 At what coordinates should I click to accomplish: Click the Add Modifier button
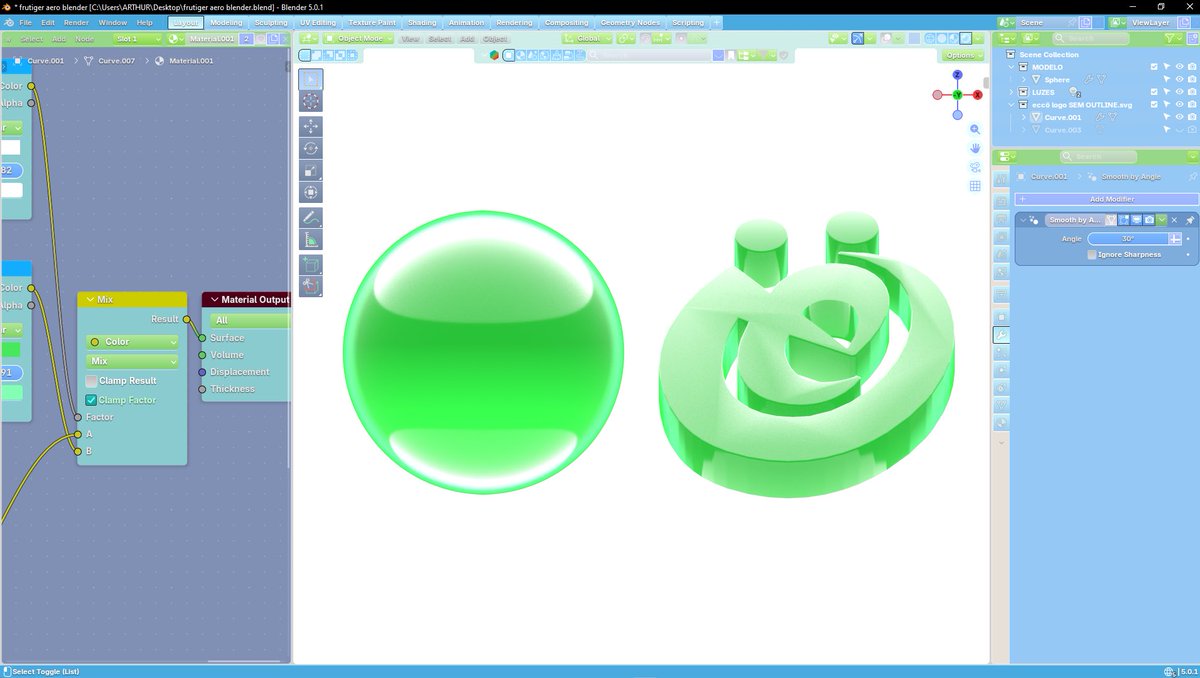tap(1105, 199)
